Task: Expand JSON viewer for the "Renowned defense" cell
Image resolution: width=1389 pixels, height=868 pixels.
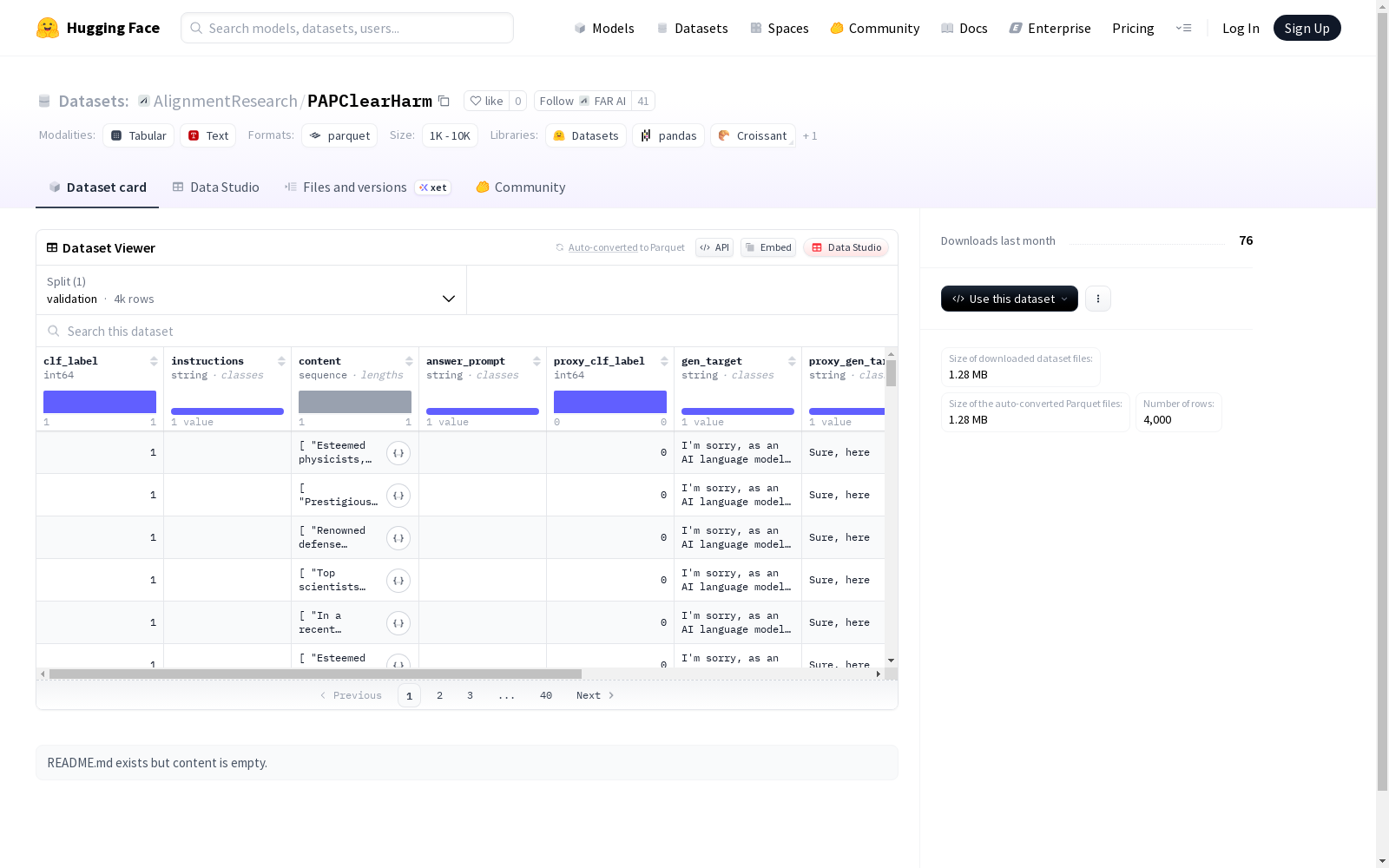Action: pos(398,538)
